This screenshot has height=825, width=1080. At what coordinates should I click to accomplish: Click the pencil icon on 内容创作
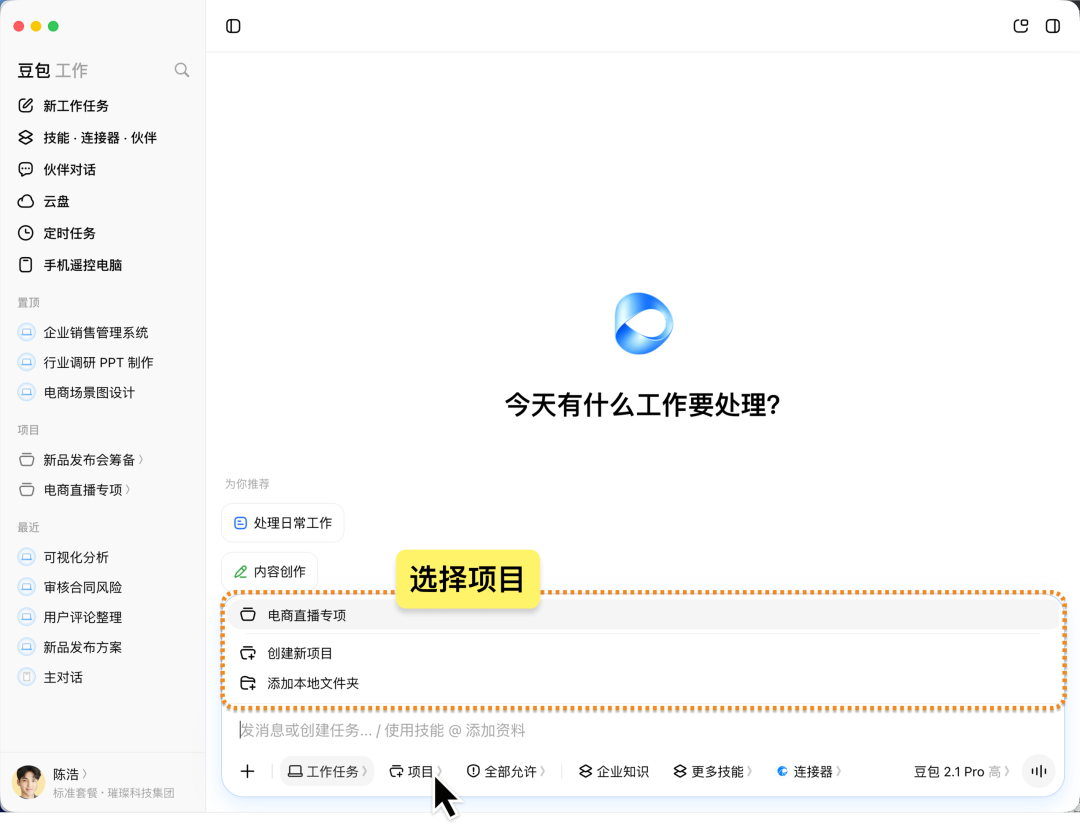(241, 572)
